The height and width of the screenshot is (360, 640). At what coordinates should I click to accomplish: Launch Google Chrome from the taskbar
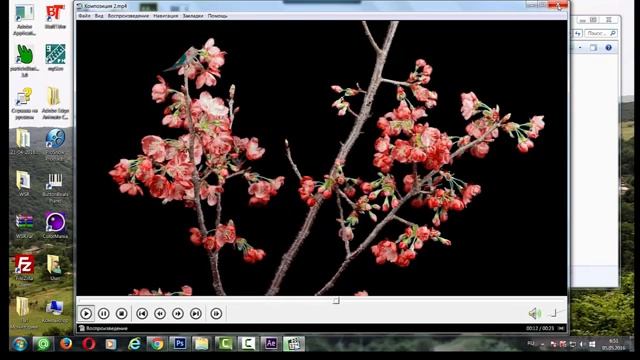156,344
